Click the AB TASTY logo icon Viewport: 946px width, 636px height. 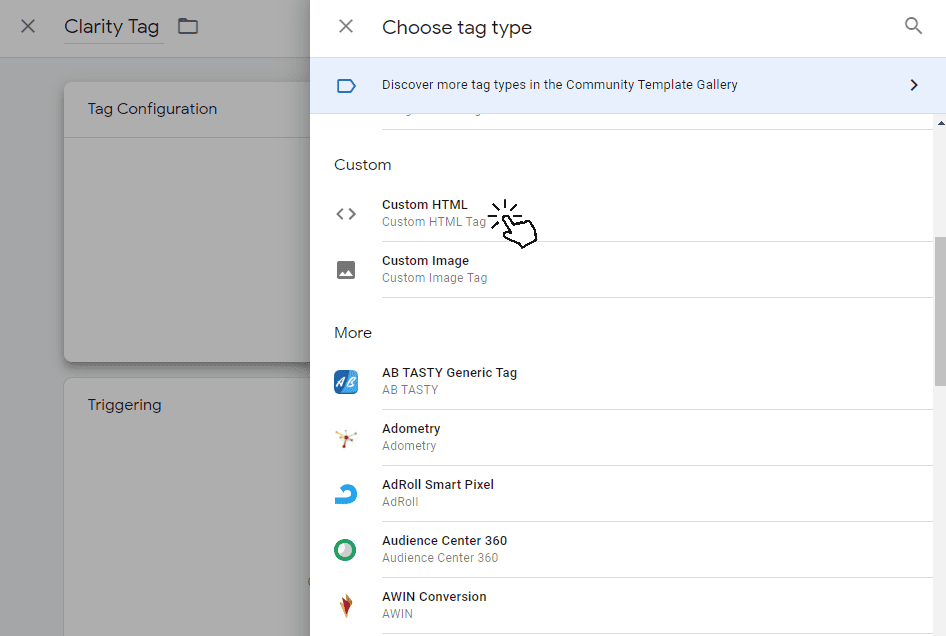pyautogui.click(x=346, y=382)
